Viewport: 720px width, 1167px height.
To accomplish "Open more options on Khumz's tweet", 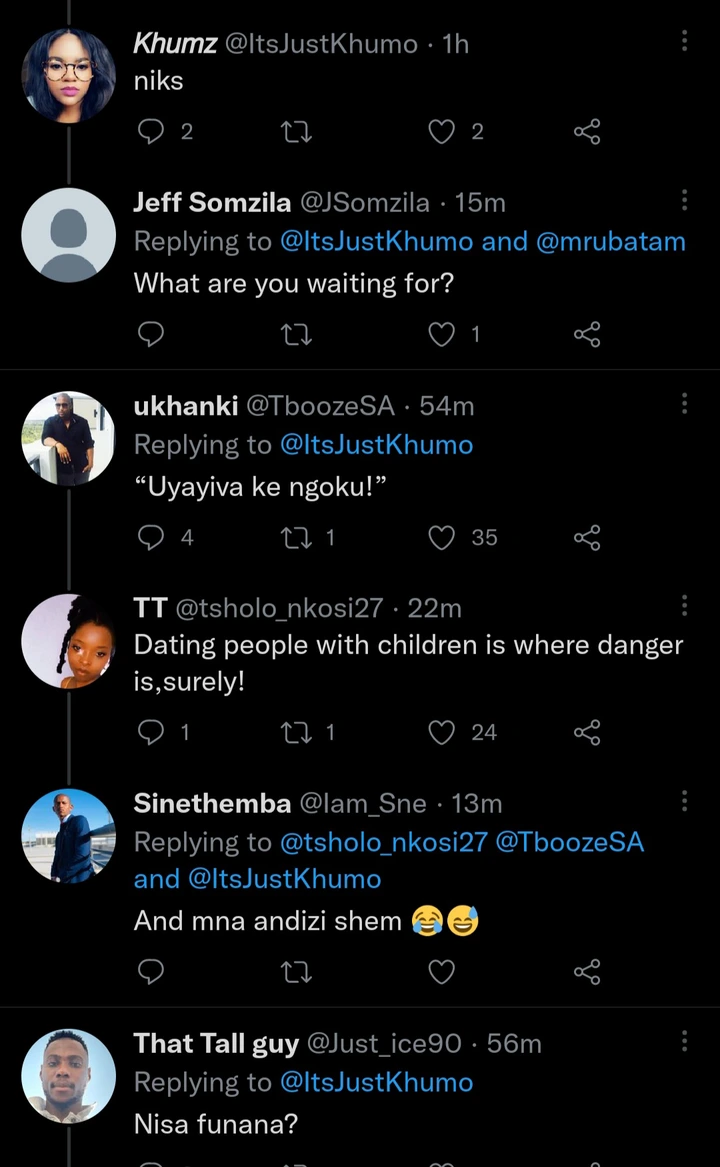I will pyautogui.click(x=685, y=40).
